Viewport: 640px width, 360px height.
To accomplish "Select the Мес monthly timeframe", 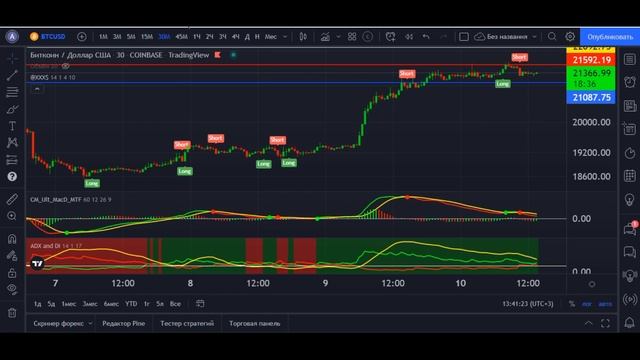I will (x=271, y=37).
